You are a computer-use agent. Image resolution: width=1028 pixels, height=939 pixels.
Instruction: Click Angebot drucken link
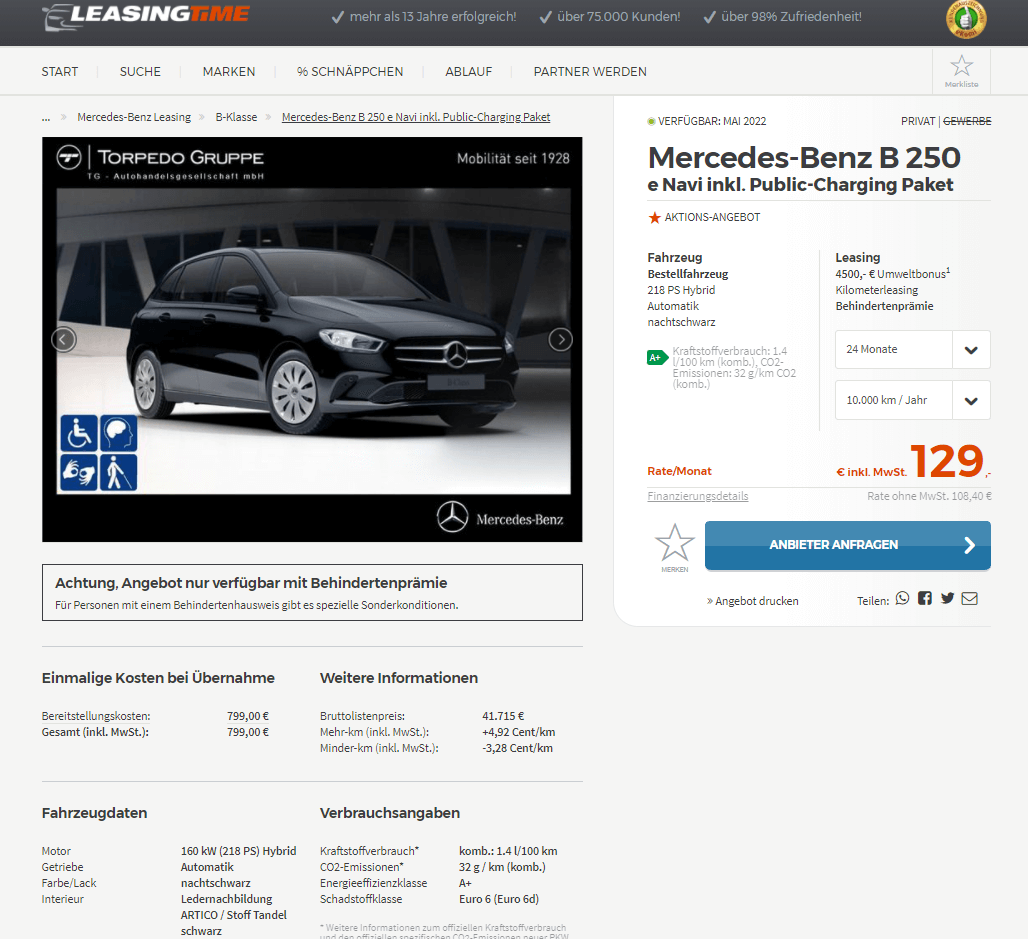pos(753,601)
